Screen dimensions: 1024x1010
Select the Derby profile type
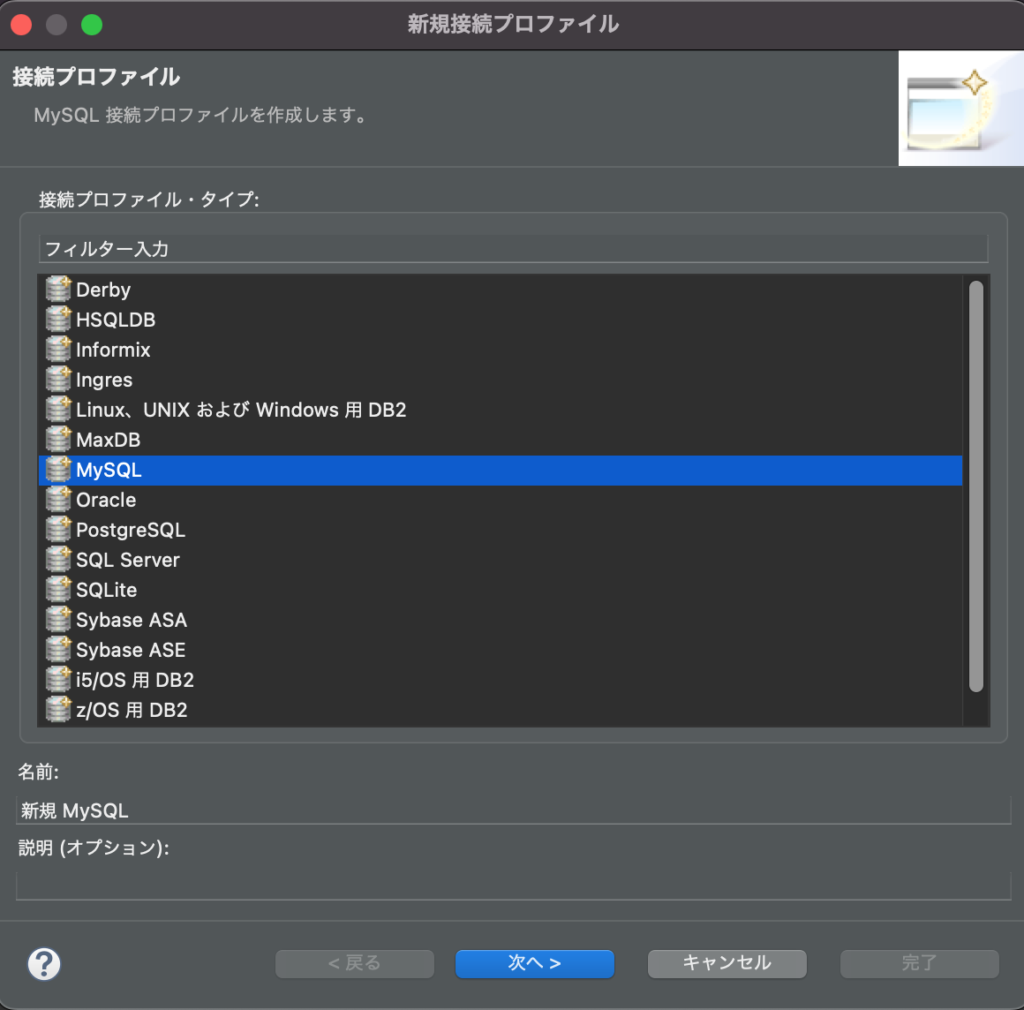click(500, 289)
